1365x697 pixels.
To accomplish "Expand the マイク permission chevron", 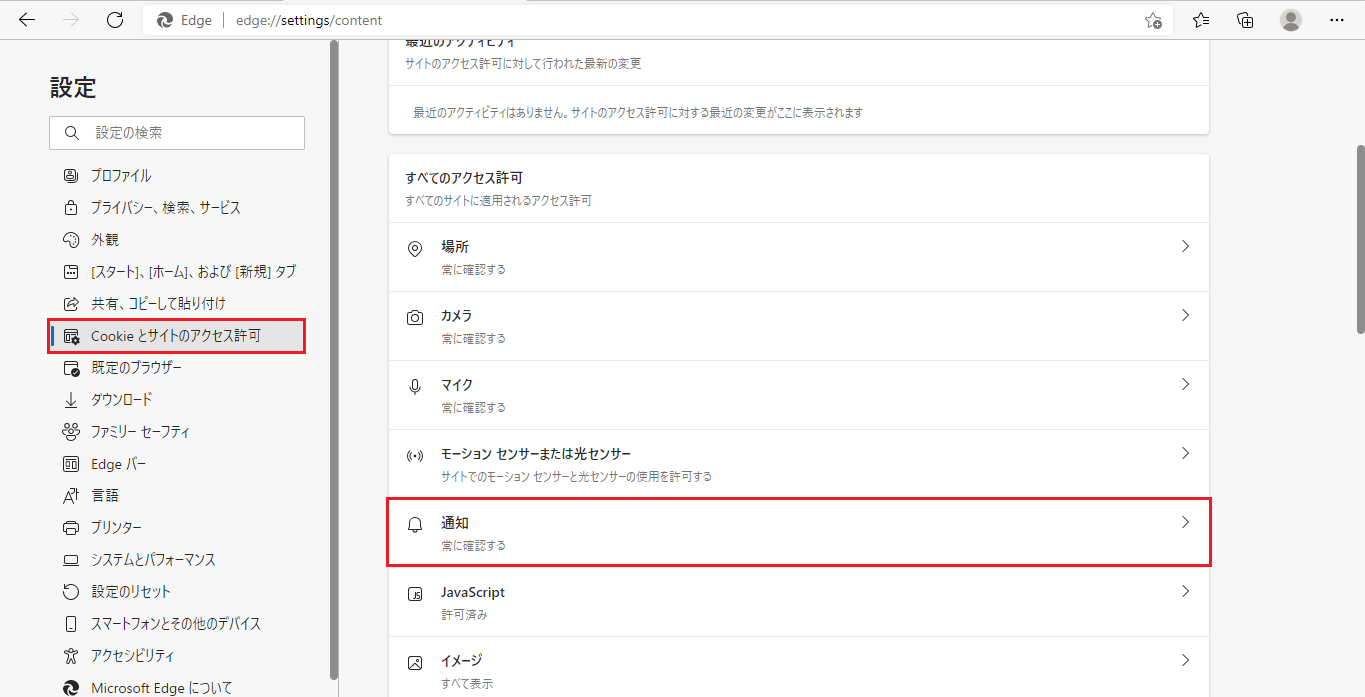I will point(1185,384).
